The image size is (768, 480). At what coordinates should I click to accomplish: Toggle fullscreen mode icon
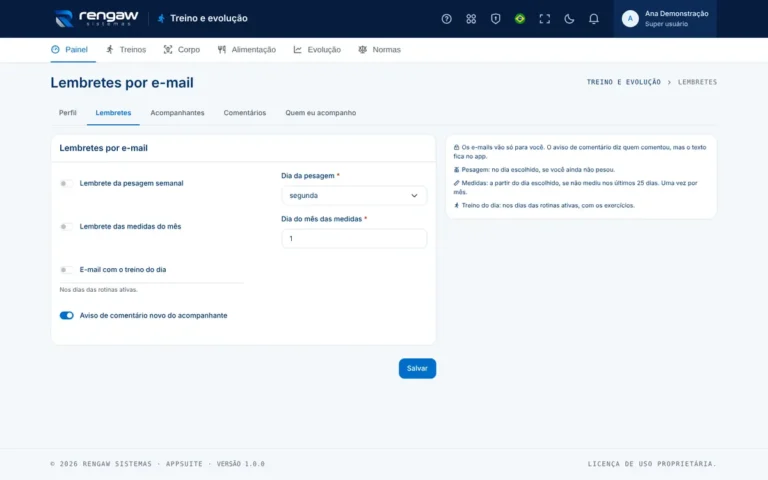click(544, 19)
